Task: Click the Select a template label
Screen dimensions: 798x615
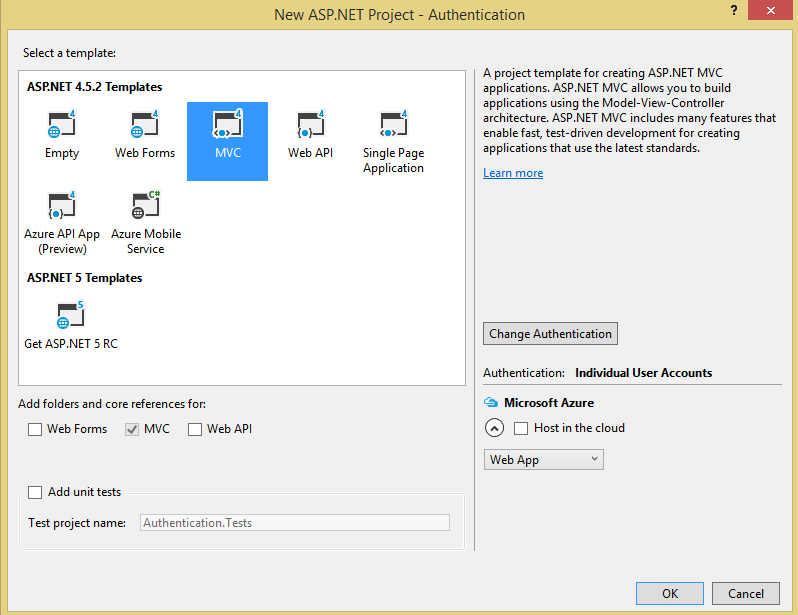Action: tap(69, 53)
